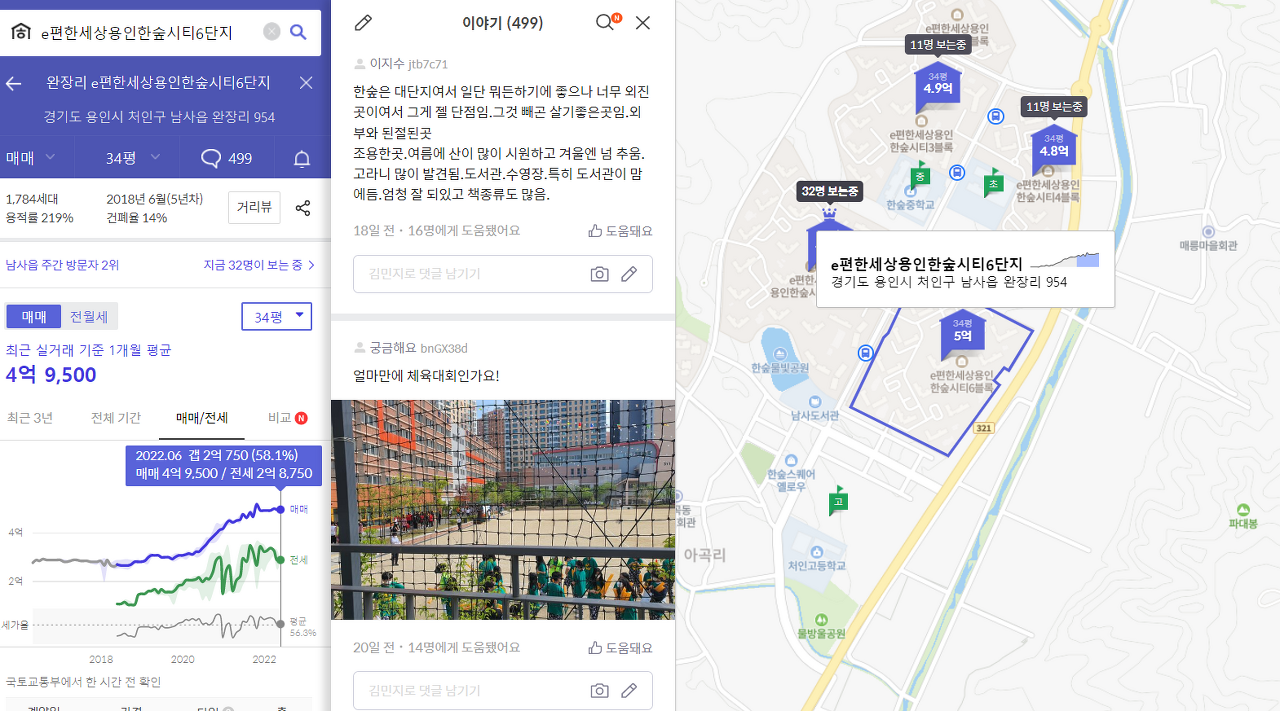The height and width of the screenshot is (711, 1280).
Task: Open 거리뷰 street view button
Action: tap(254, 208)
